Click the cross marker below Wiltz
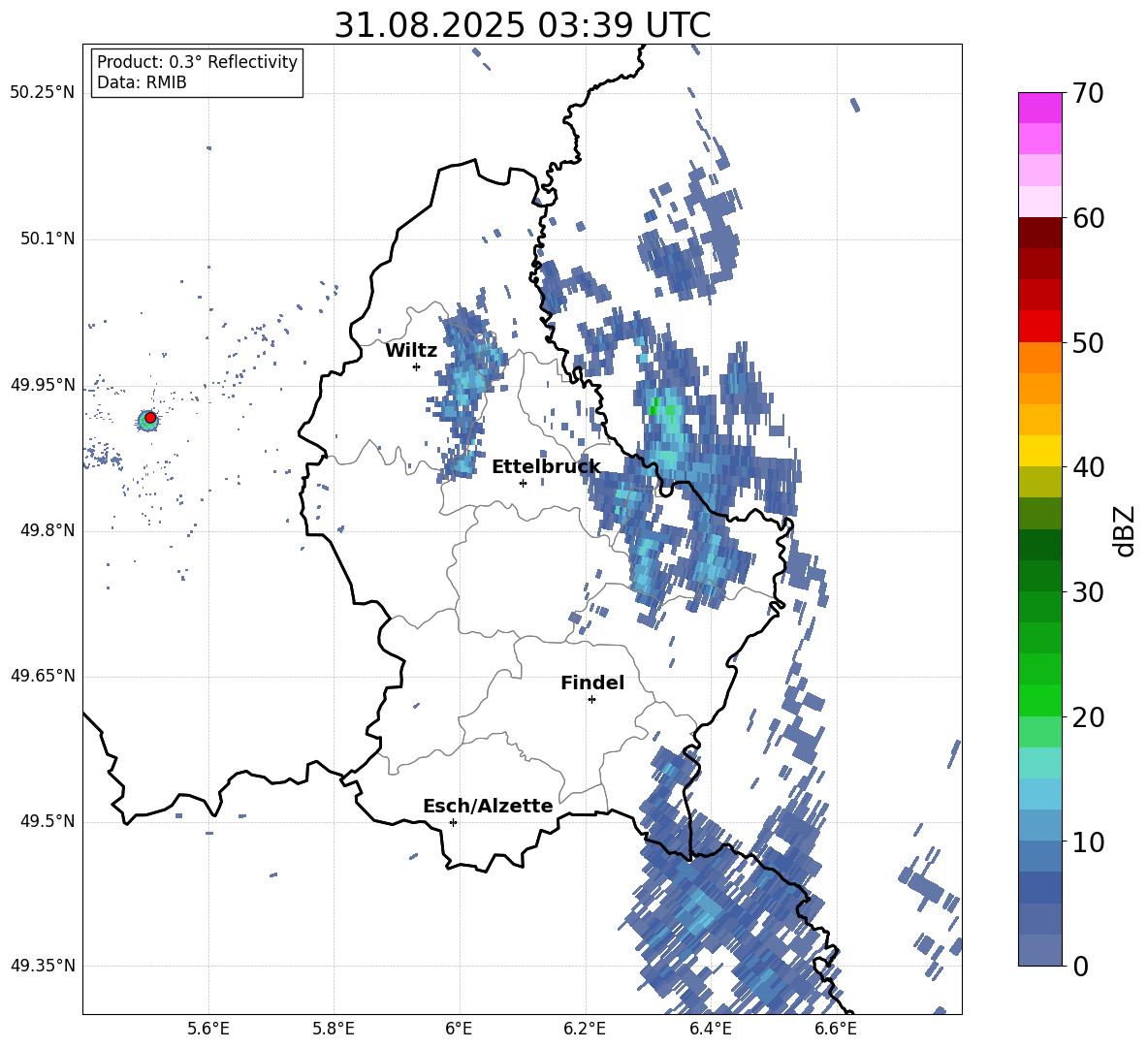Screen dimensions: 1148x1048 (417, 366)
